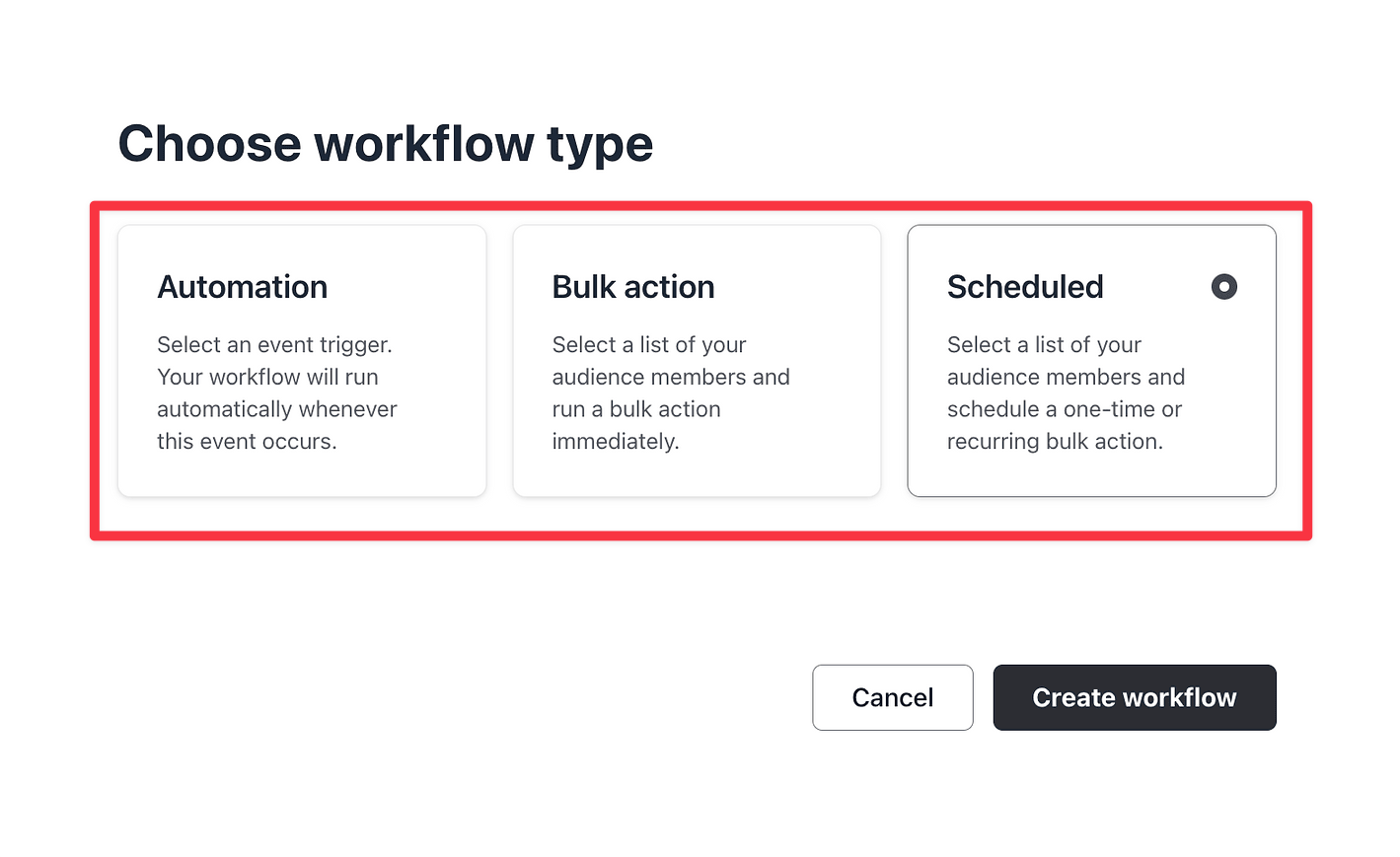Viewport: 1400px width, 857px height.
Task: Click the Scheduled recurring bulk action description
Action: [x=1066, y=393]
